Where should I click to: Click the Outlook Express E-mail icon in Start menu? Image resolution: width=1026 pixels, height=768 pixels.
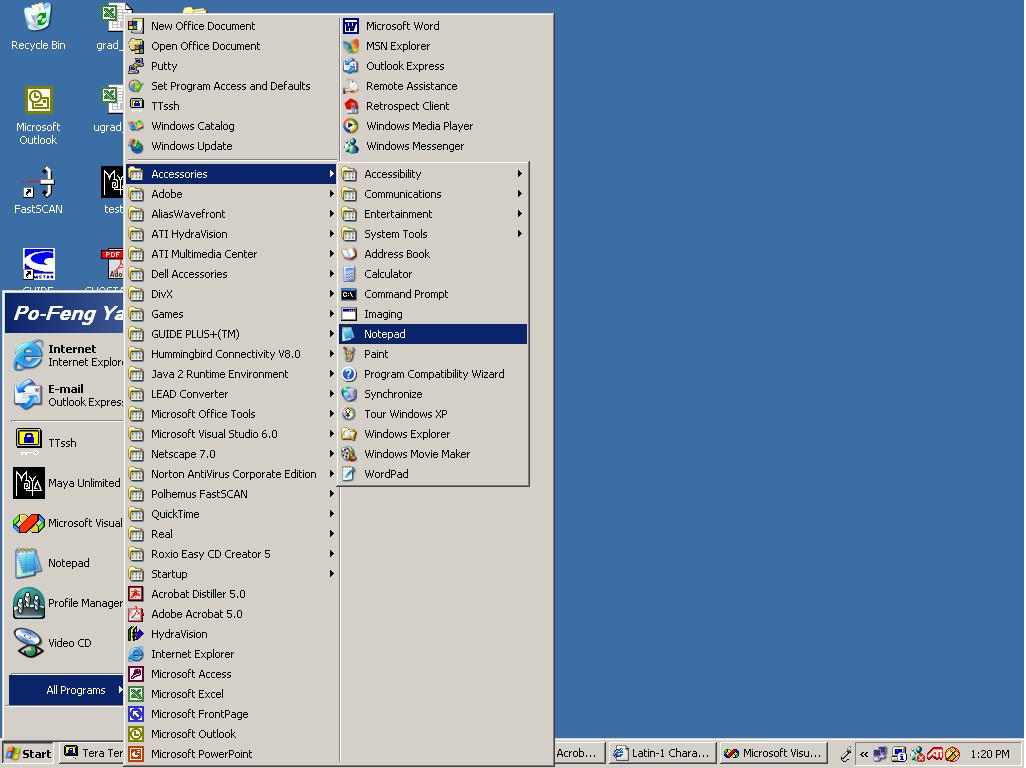(28, 395)
